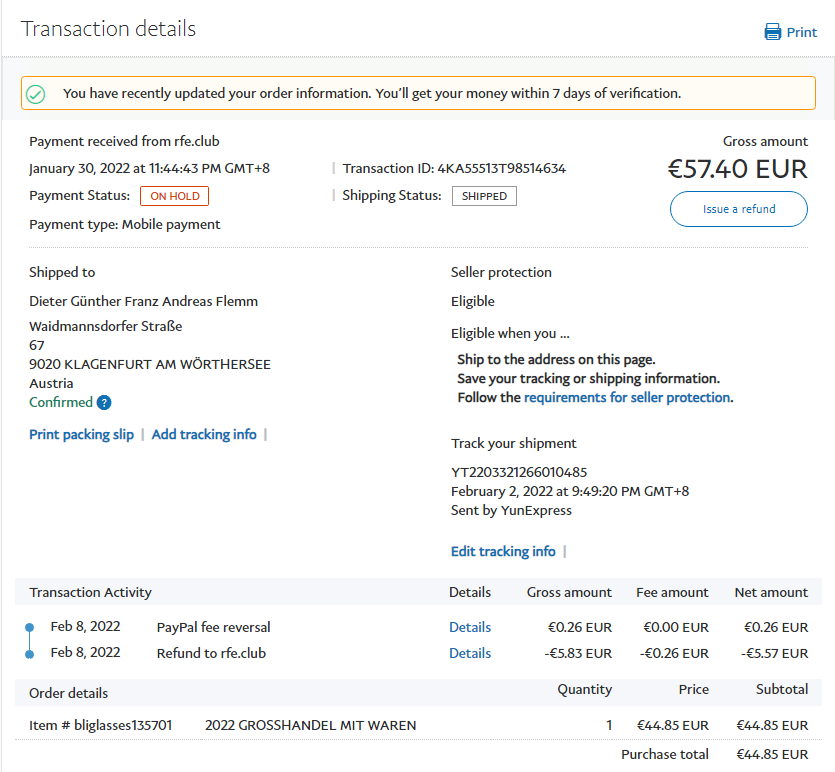
Task: Click the €57.40 EUR gross amount
Action: 737,169
